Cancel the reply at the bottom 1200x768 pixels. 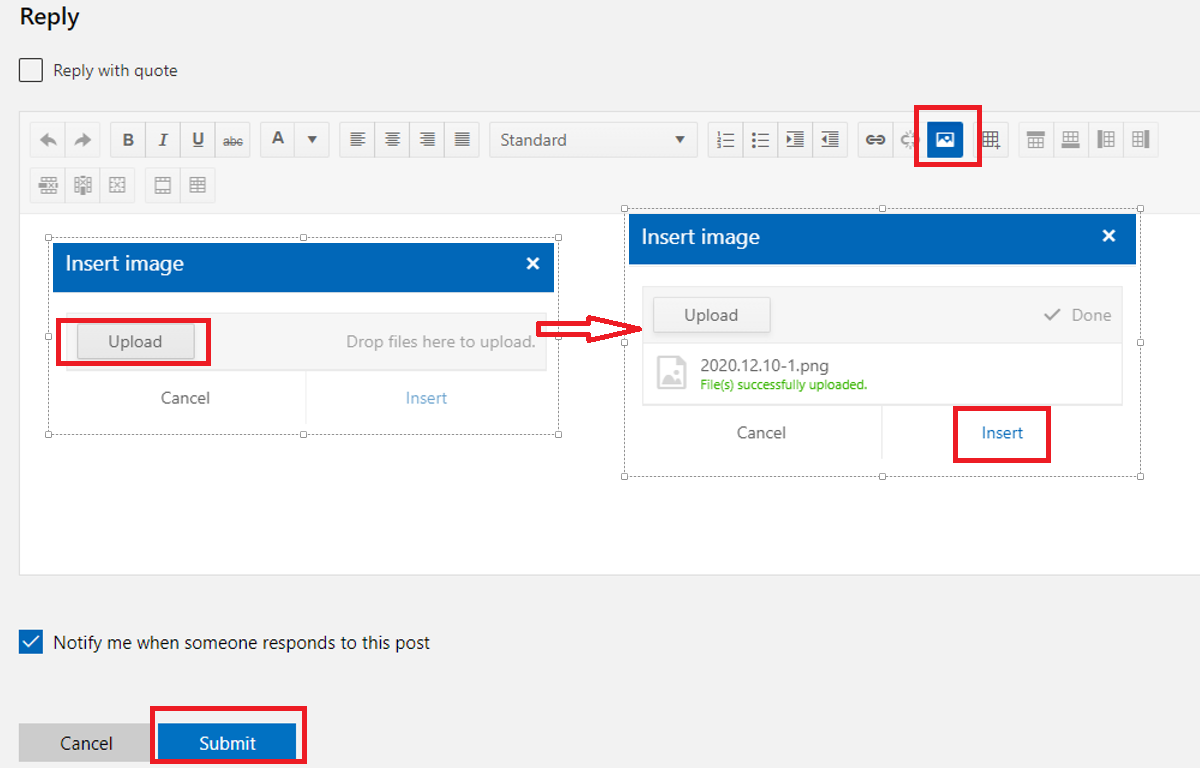click(86, 743)
